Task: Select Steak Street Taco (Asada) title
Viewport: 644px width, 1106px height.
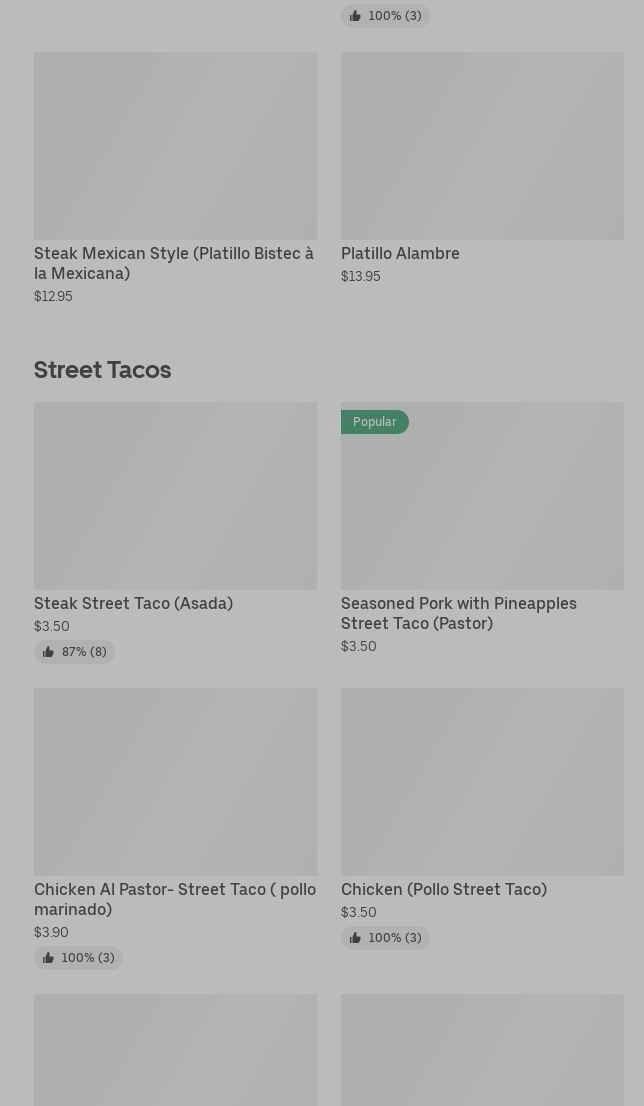Action: point(133,603)
